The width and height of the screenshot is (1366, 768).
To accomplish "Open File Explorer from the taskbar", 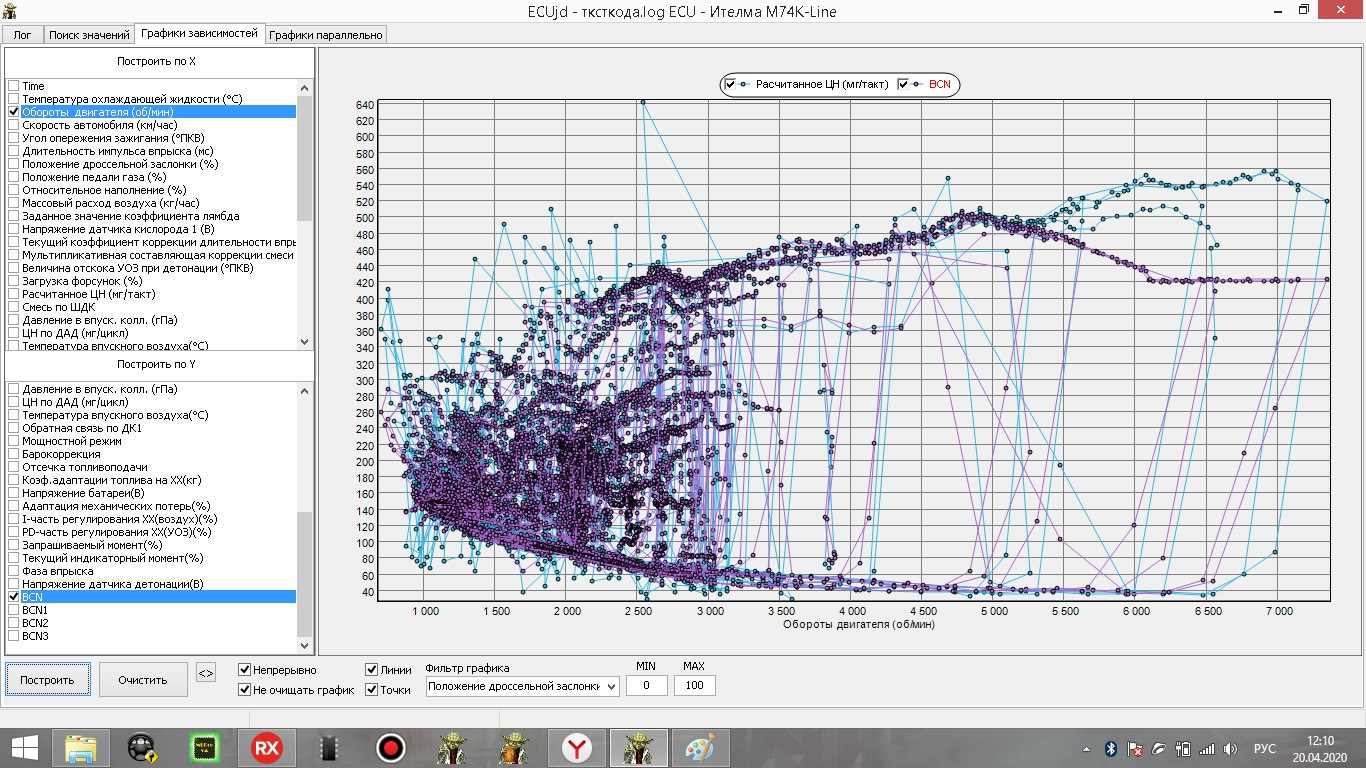I will coord(79,747).
